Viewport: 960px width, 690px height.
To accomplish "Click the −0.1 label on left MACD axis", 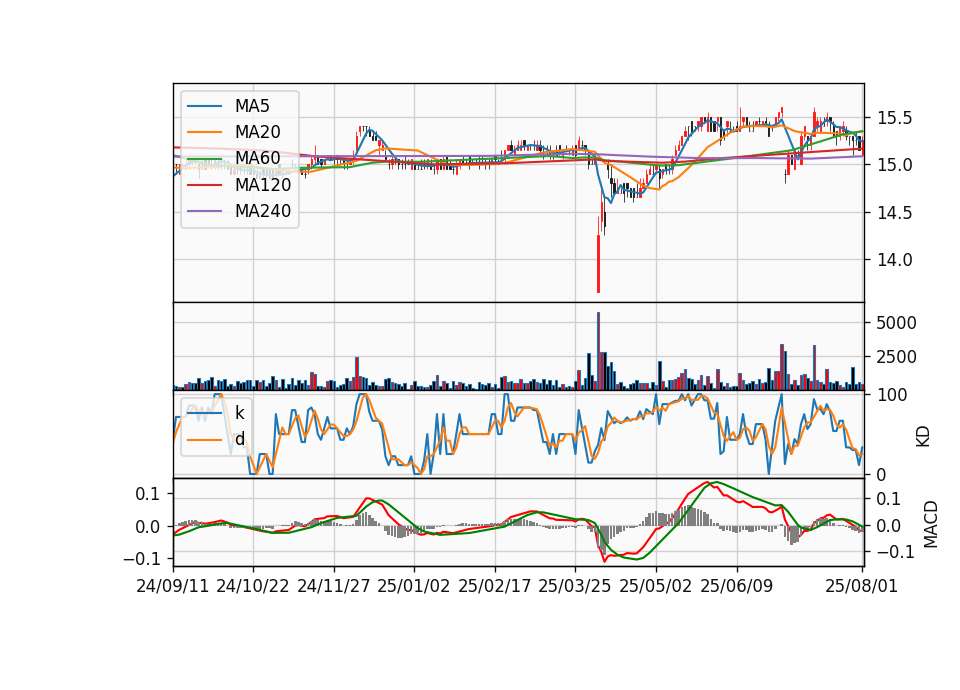I will pos(141,558).
